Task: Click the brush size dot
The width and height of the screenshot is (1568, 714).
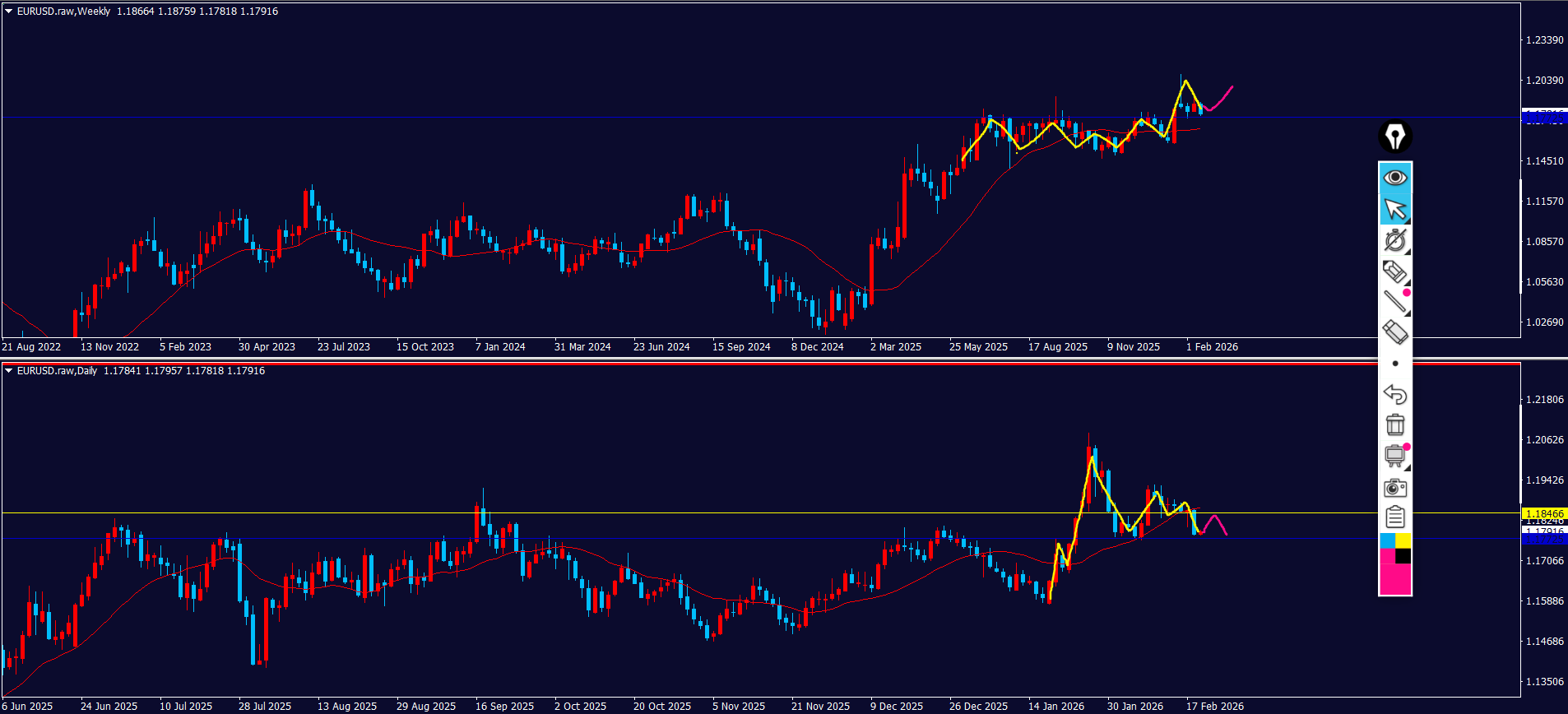Action: 1394,364
